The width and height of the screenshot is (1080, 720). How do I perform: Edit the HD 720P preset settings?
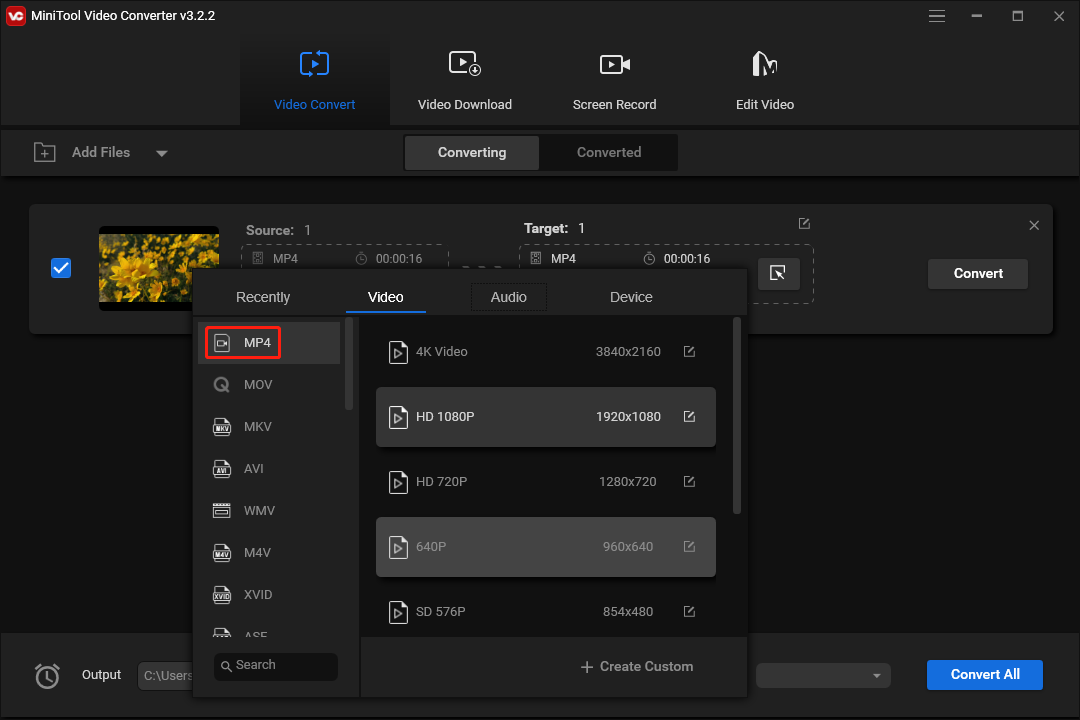(689, 481)
